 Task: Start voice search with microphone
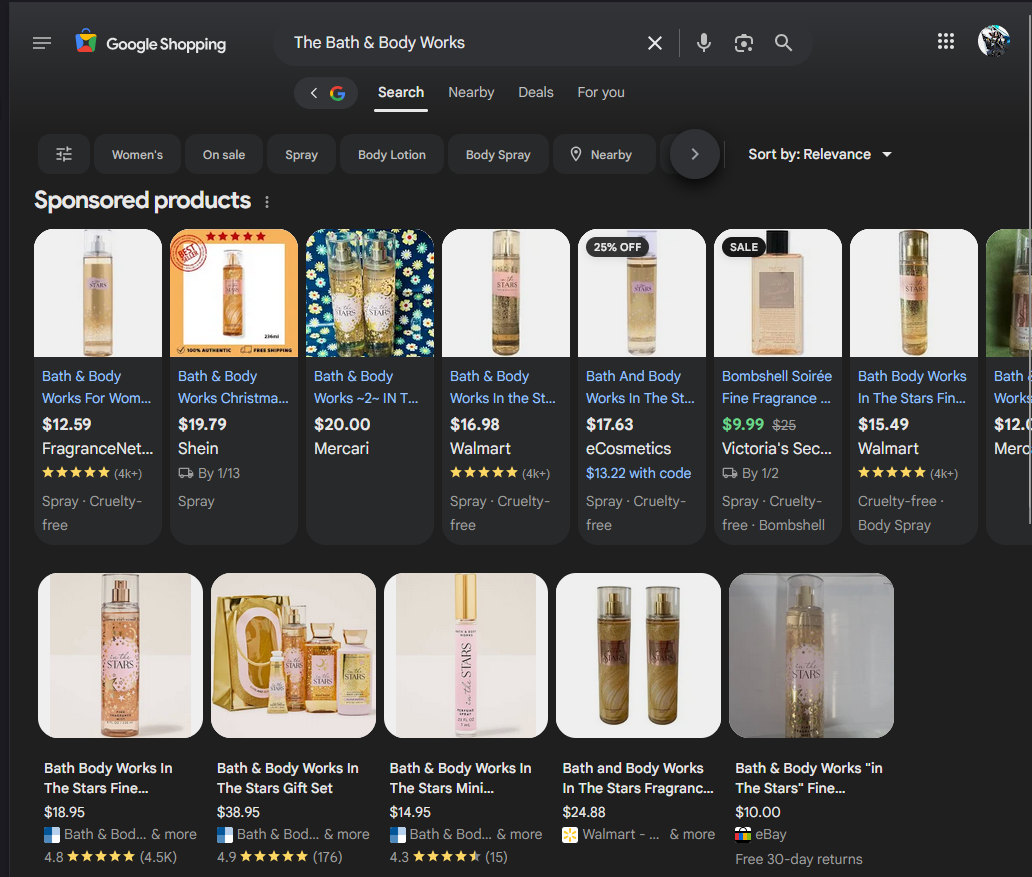(x=704, y=43)
